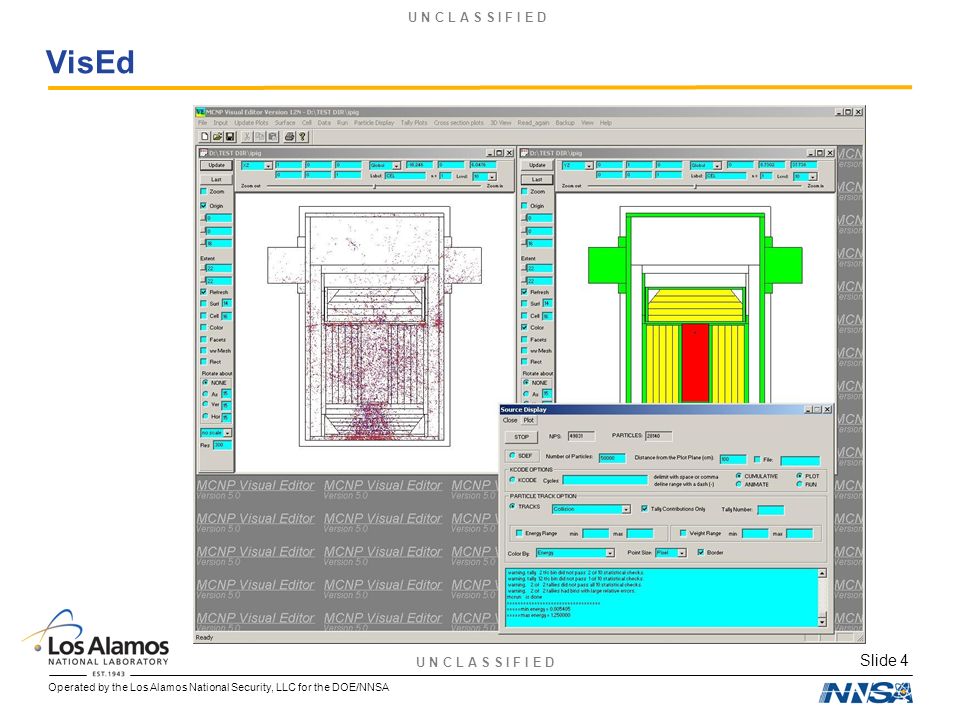The width and height of the screenshot is (960, 720).
Task: Click the Cut scissors toolbar icon
Action: [x=247, y=137]
